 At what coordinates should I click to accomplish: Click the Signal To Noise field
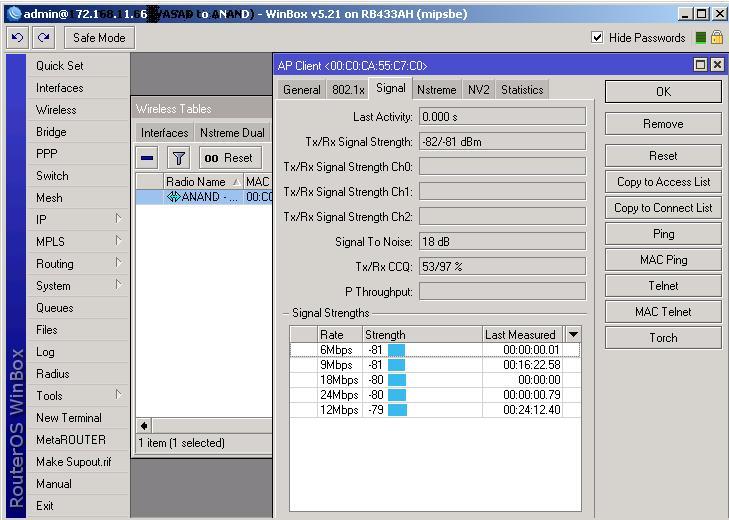[x=502, y=241]
